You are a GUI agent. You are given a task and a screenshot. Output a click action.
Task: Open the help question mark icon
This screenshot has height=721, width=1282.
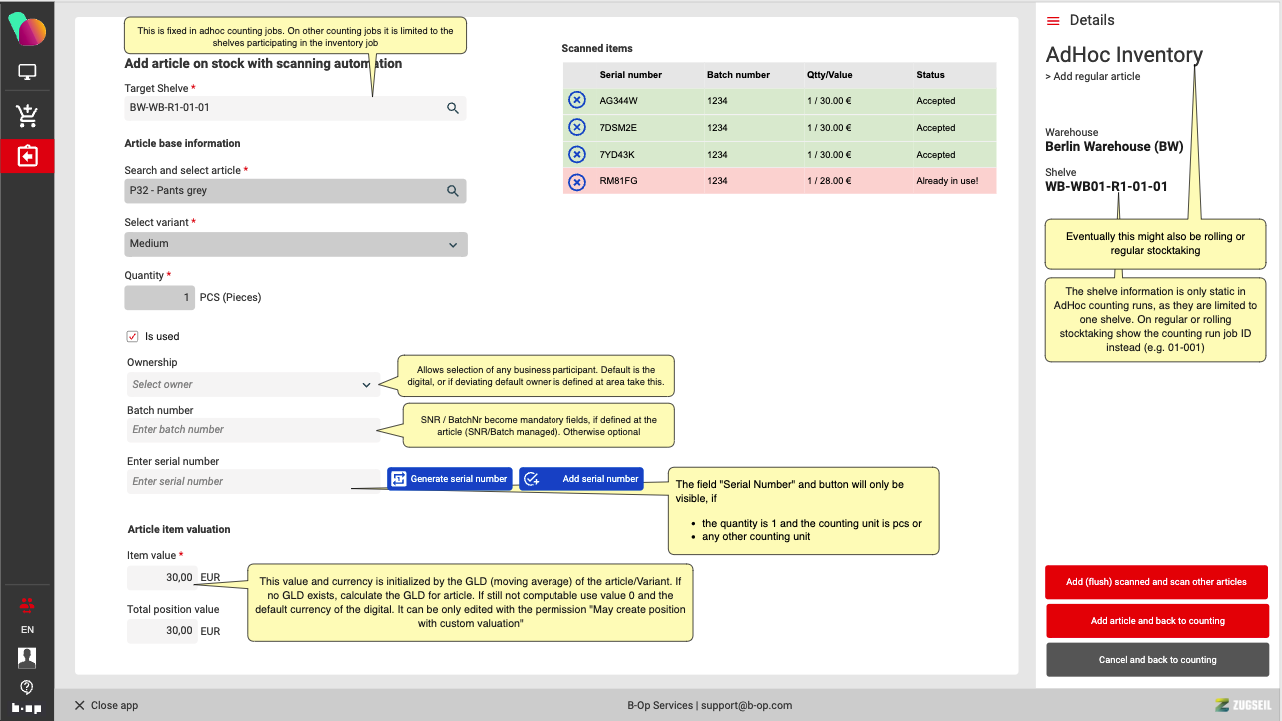pyautogui.click(x=27, y=687)
